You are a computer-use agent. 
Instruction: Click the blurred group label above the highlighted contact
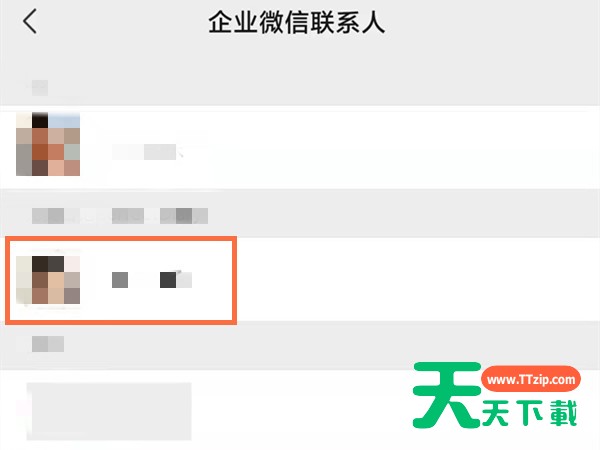click(x=120, y=216)
